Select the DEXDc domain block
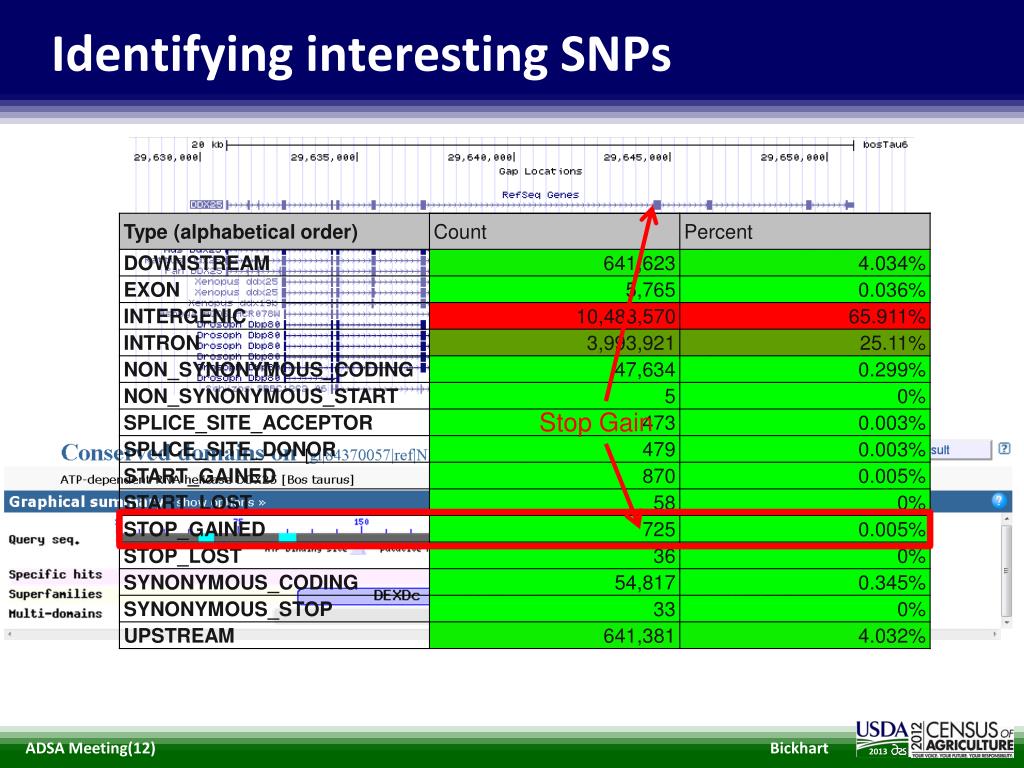The image size is (1024, 768). click(x=363, y=596)
